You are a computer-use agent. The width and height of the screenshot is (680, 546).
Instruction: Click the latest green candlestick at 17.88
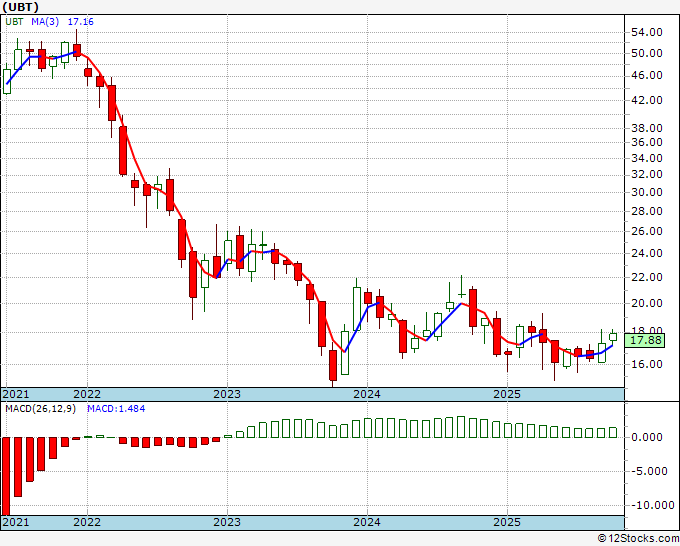[613, 337]
